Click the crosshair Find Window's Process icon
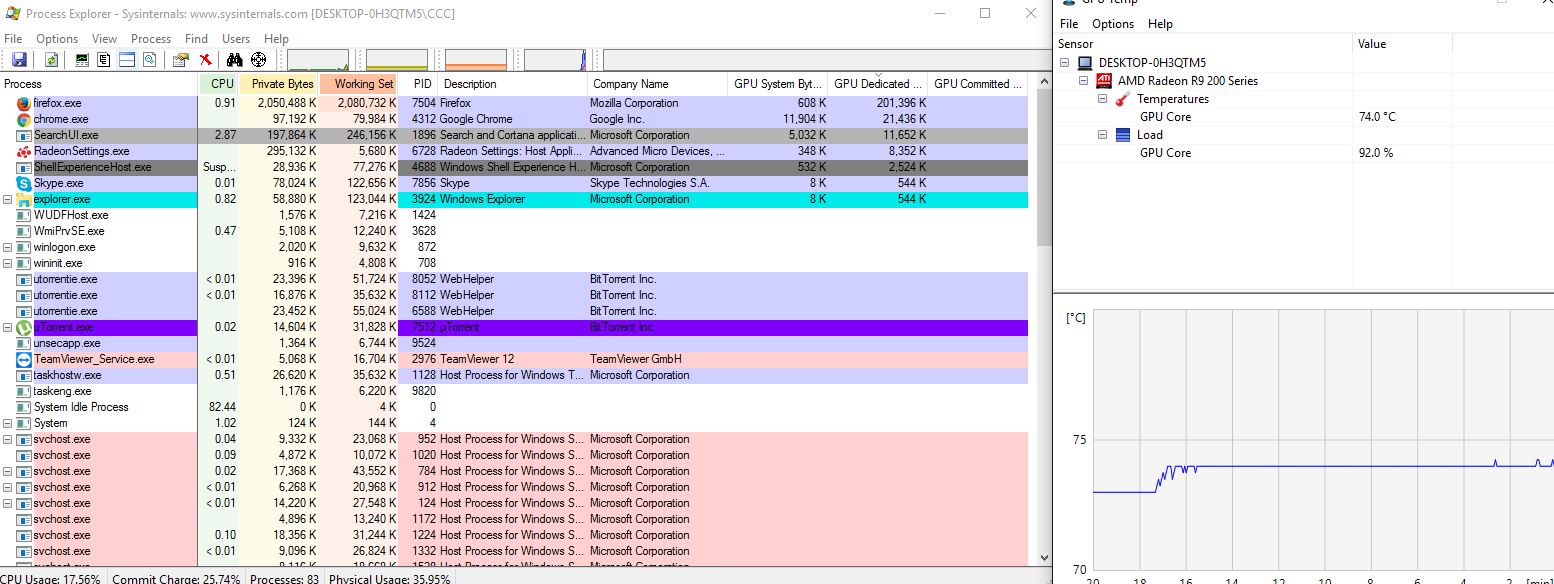Screen dimensions: 1554x584 pos(258,60)
